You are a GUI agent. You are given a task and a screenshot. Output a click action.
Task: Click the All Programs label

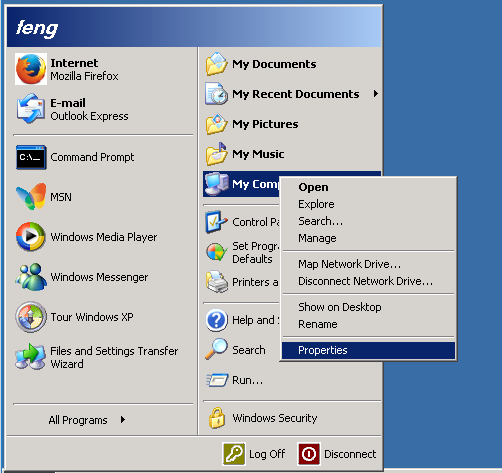[x=78, y=420]
